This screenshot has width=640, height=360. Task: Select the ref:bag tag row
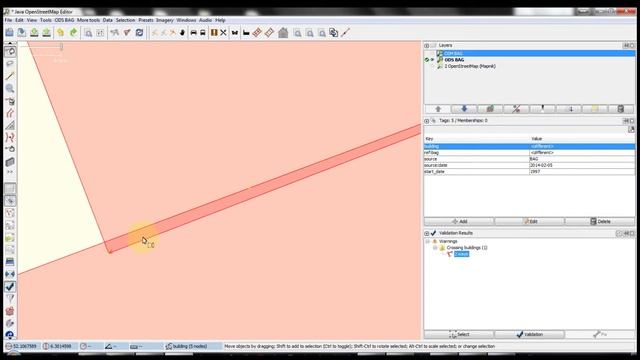click(x=529, y=153)
